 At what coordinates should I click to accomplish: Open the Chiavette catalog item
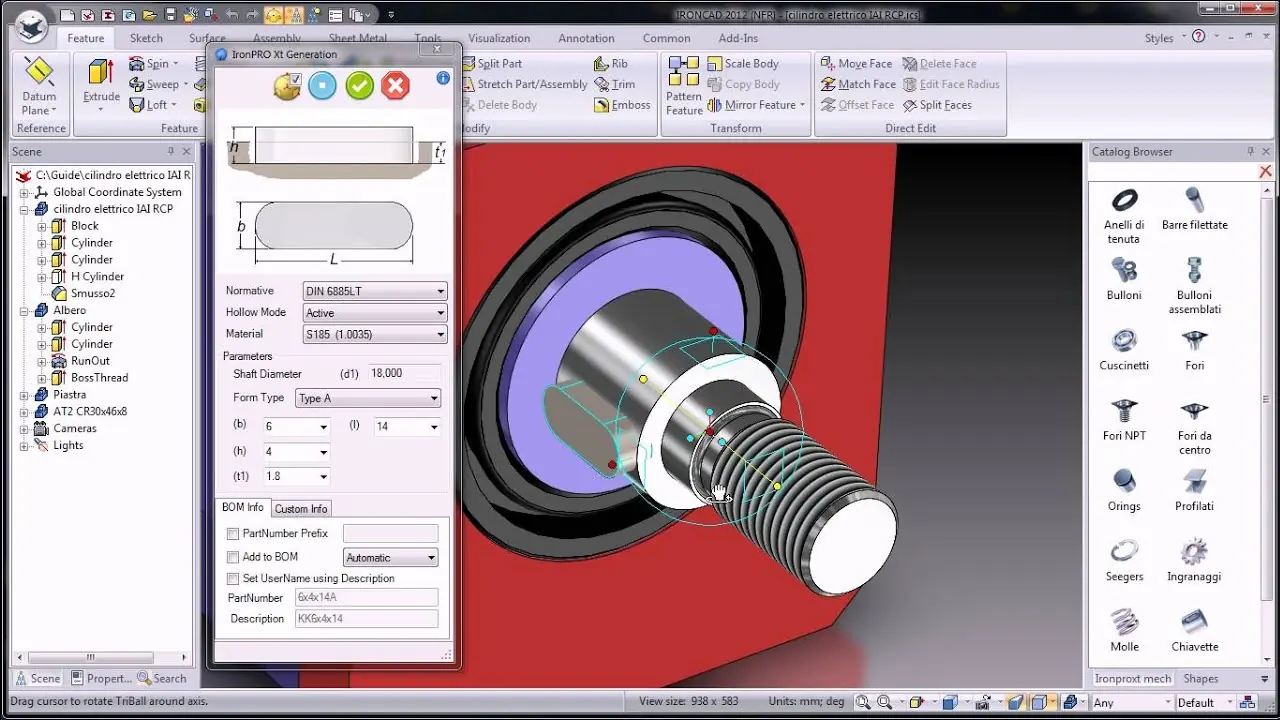1194,630
